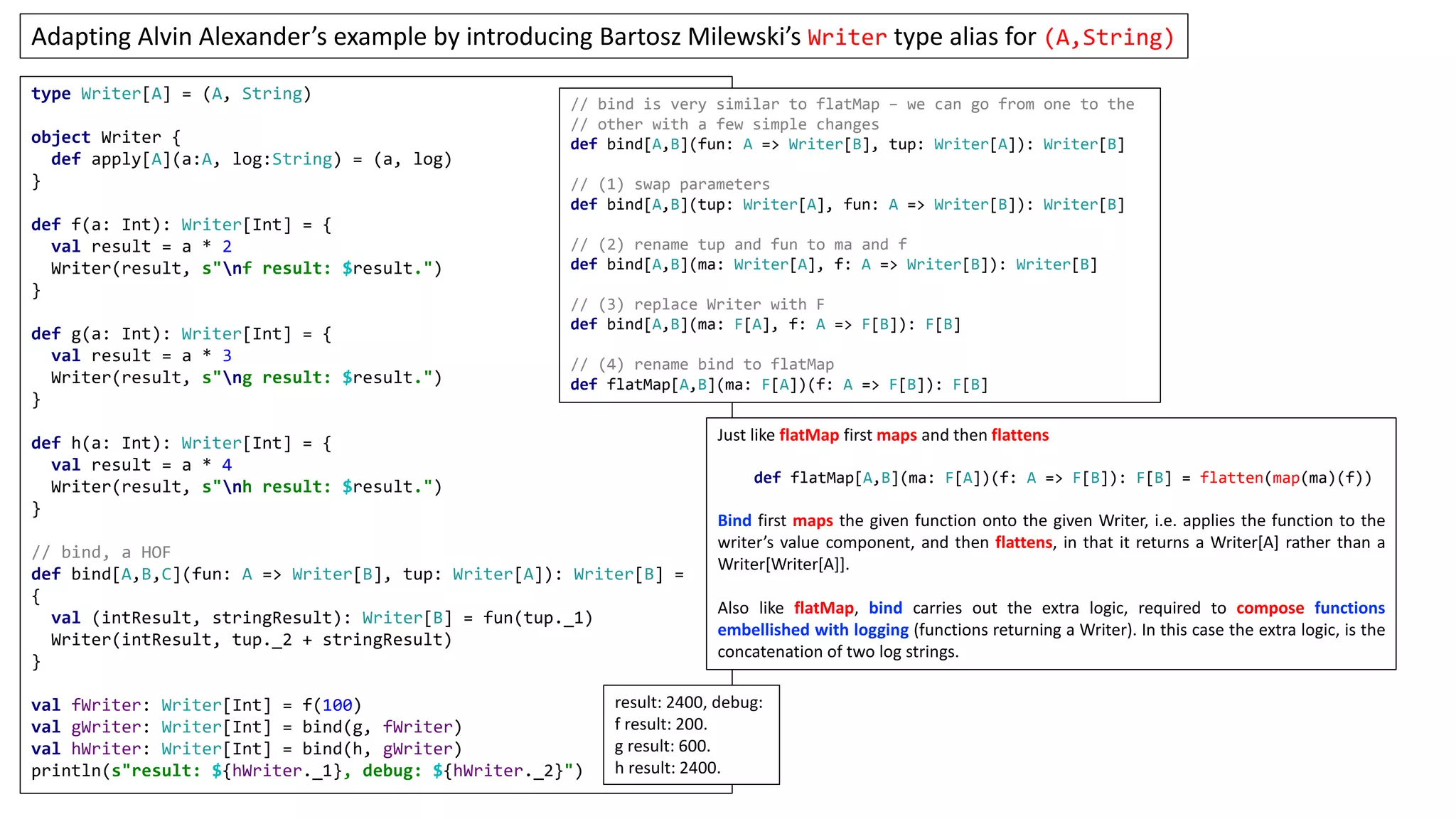
Task: Click the 'object Writer {' code line
Action: click(105, 137)
